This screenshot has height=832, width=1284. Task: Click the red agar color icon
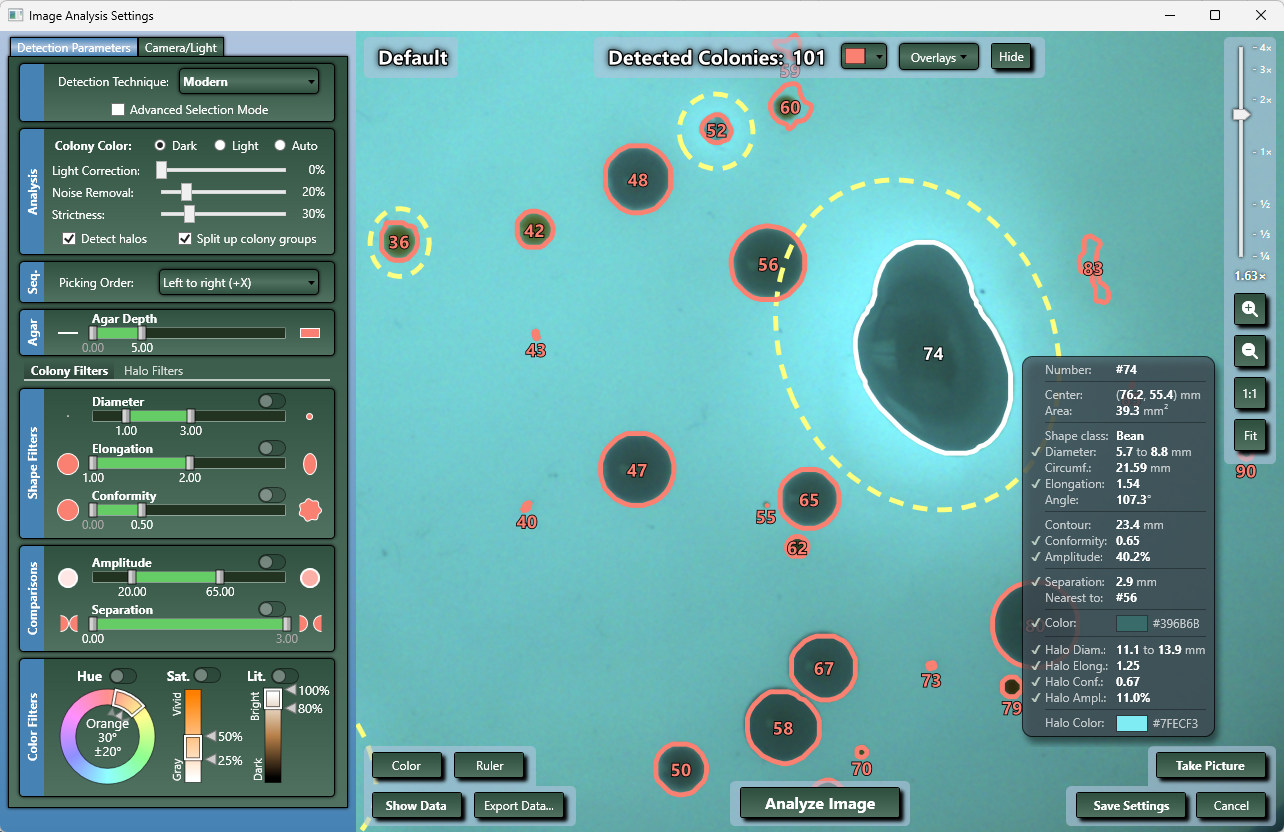click(310, 333)
